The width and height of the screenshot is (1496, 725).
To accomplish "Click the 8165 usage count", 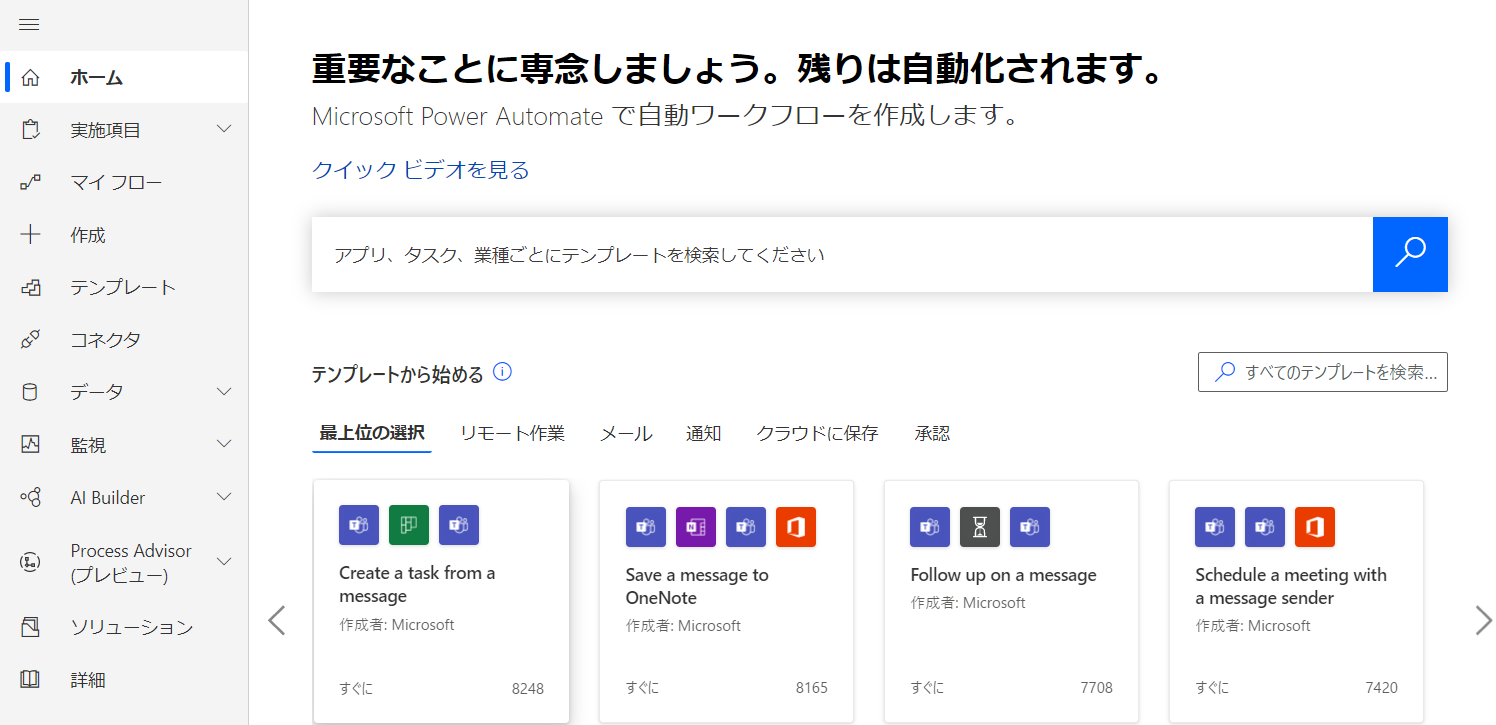I will coord(811,688).
